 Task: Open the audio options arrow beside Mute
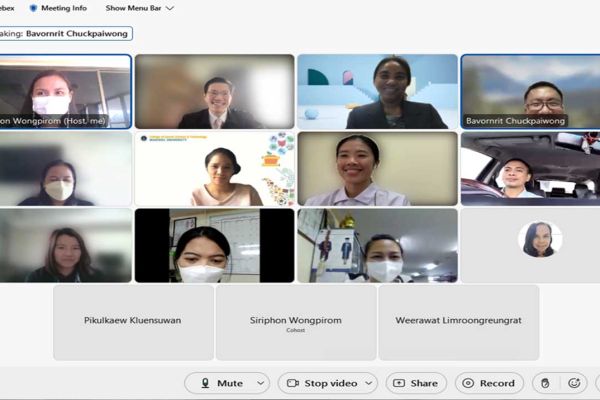(261, 383)
